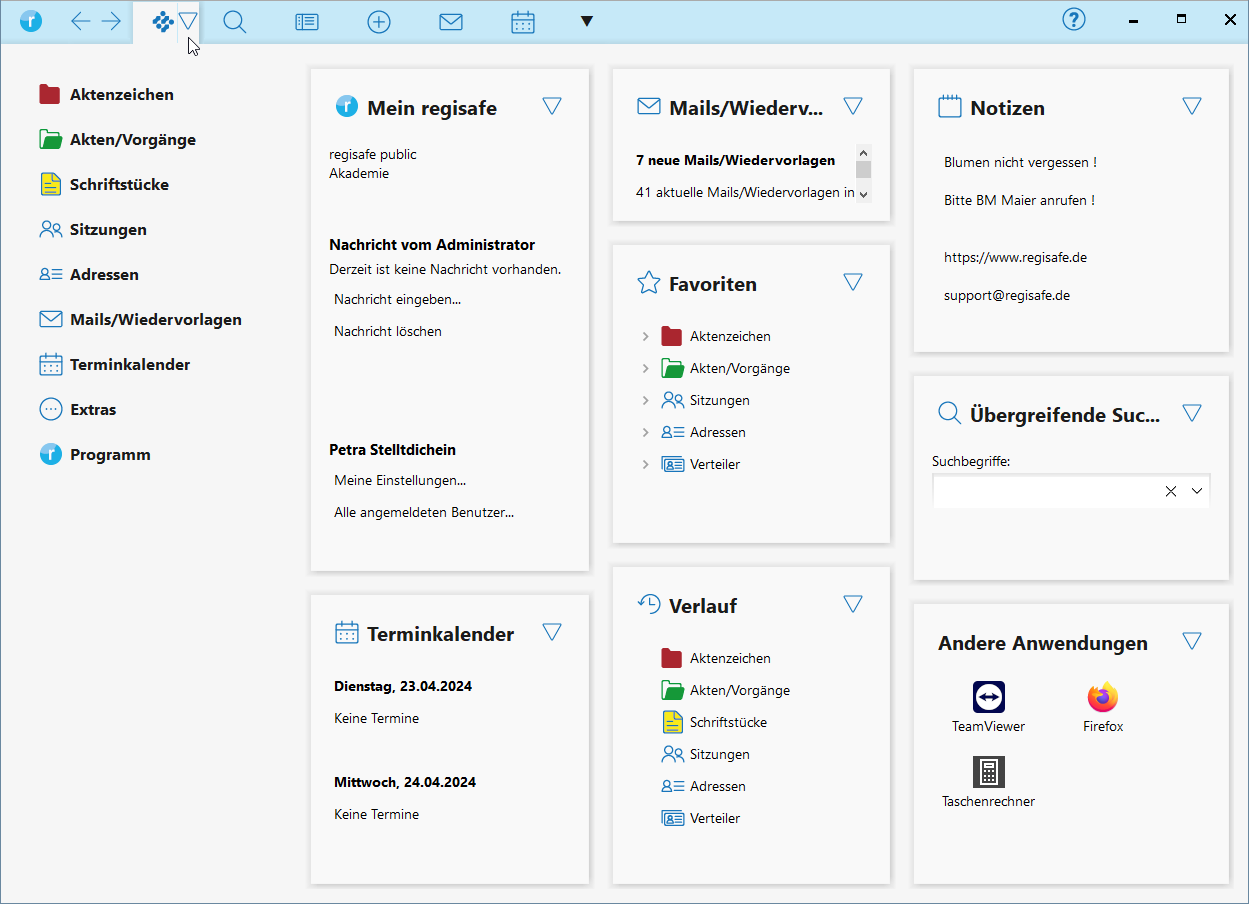Open the Notizen panel triangle menu
The height and width of the screenshot is (904, 1249).
coord(1191,106)
